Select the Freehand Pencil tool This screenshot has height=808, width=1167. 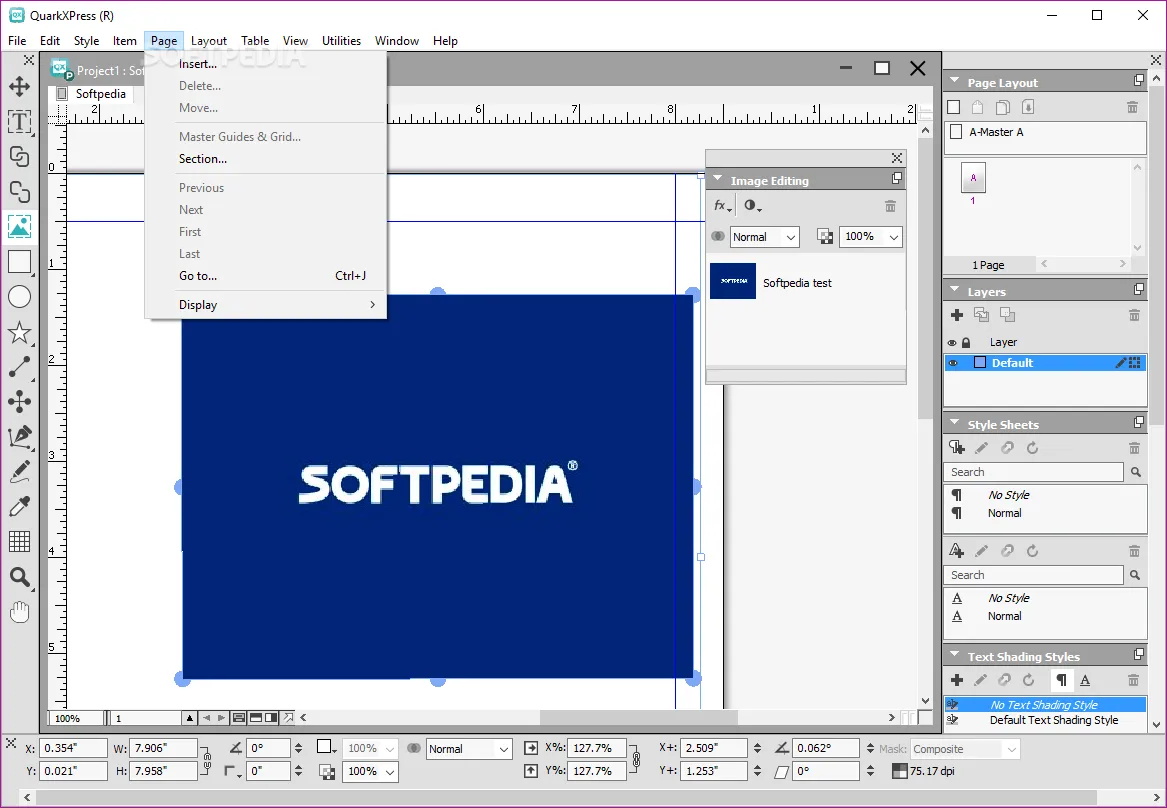point(19,472)
